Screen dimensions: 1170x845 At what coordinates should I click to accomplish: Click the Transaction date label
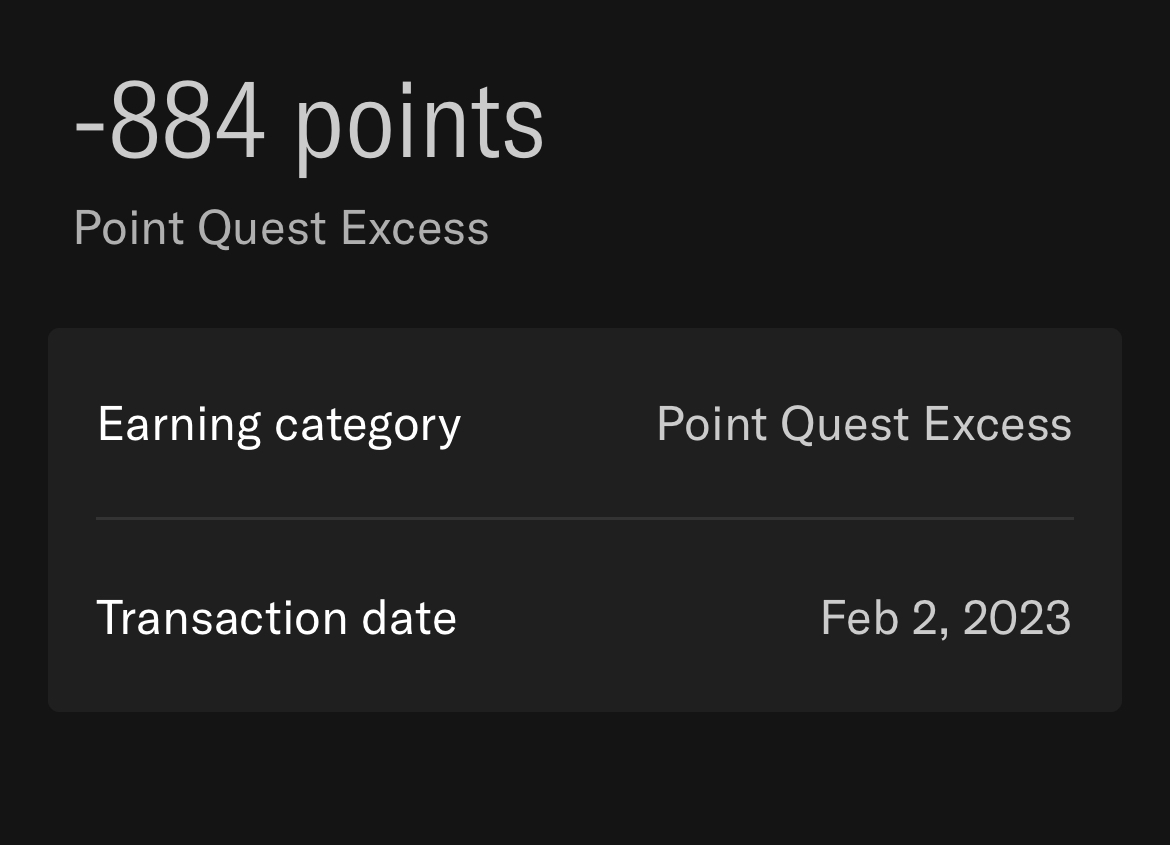coord(276,617)
